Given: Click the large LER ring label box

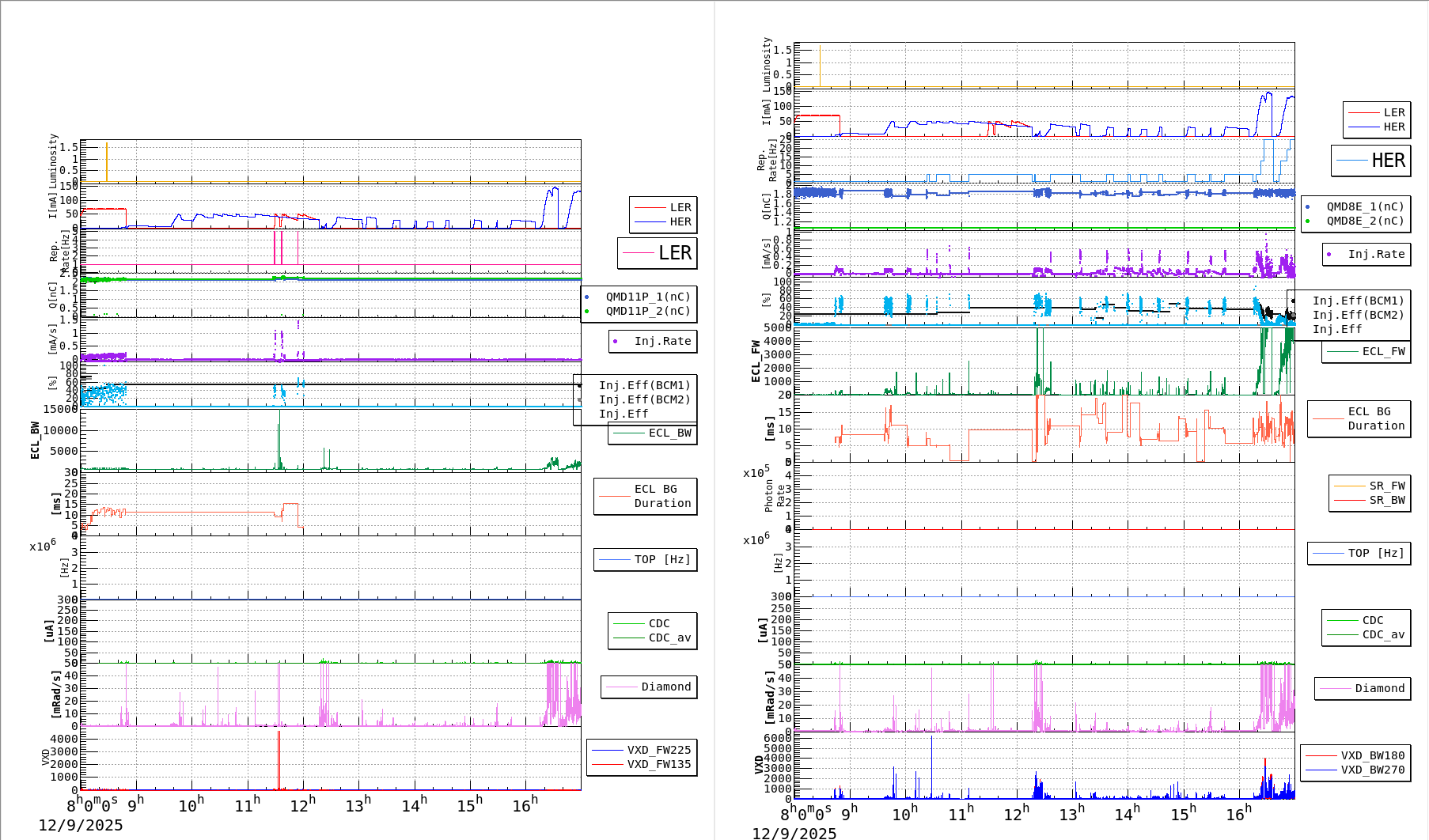Looking at the screenshot, I should 658,253.
